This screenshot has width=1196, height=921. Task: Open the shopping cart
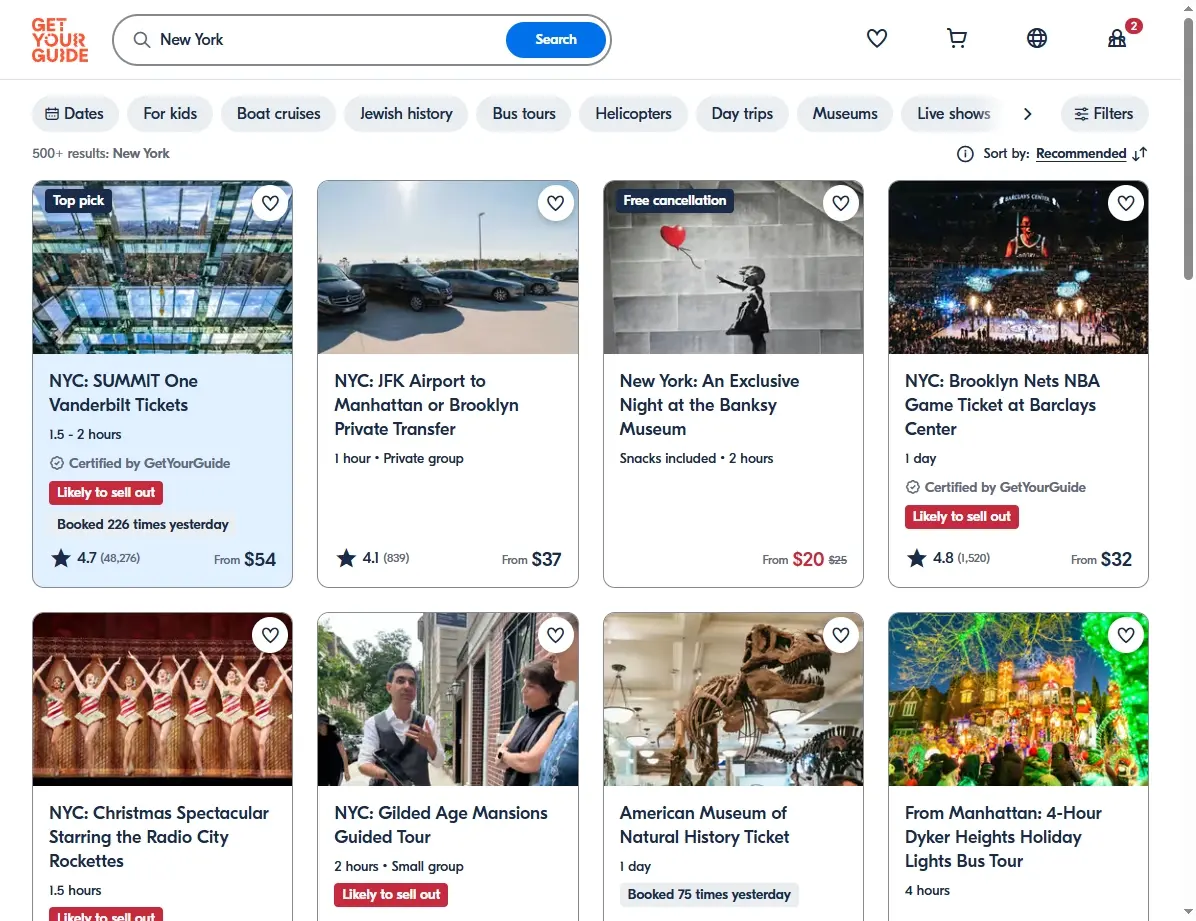tap(956, 38)
